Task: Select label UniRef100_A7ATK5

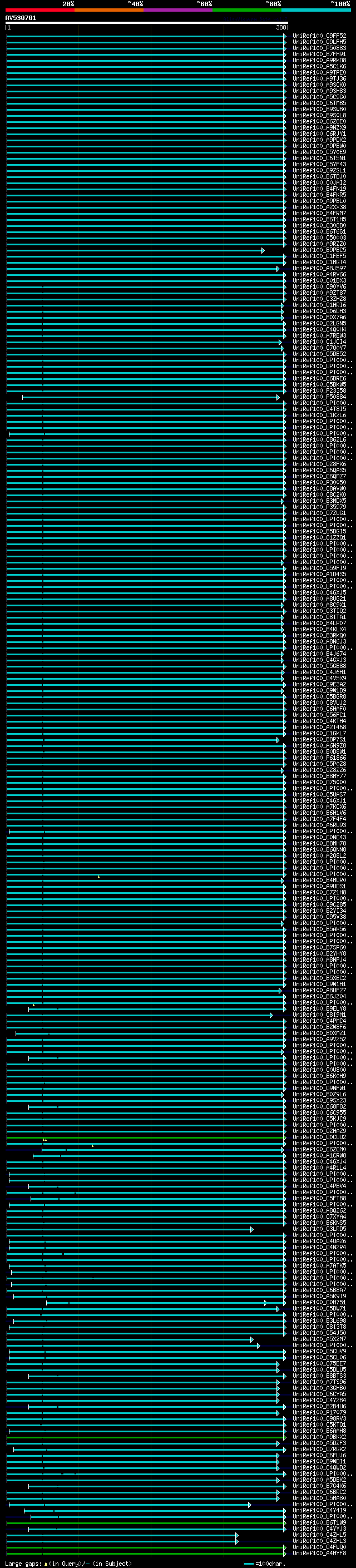Action: [x=319, y=1265]
